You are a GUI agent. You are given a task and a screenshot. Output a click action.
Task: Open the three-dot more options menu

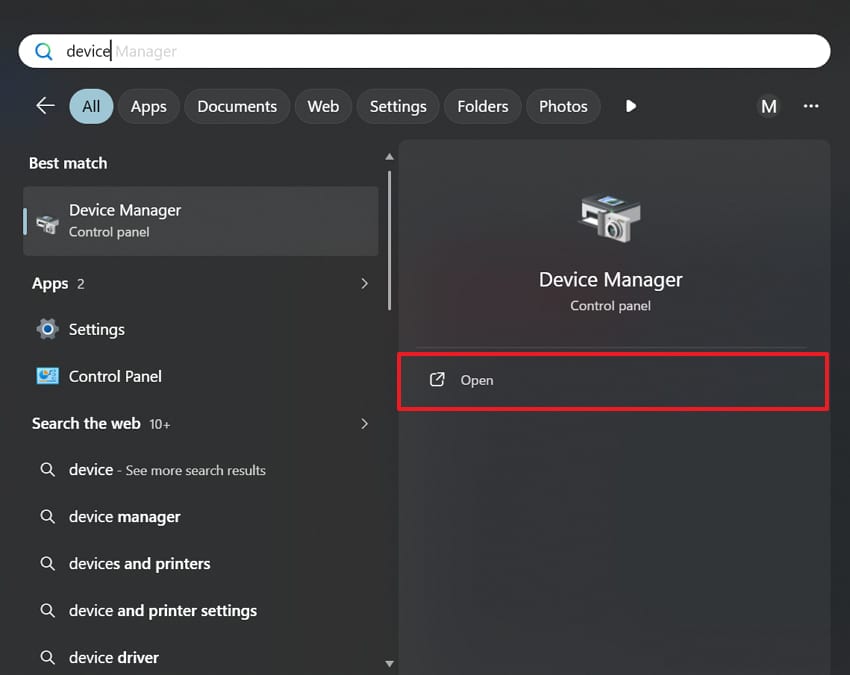(811, 106)
